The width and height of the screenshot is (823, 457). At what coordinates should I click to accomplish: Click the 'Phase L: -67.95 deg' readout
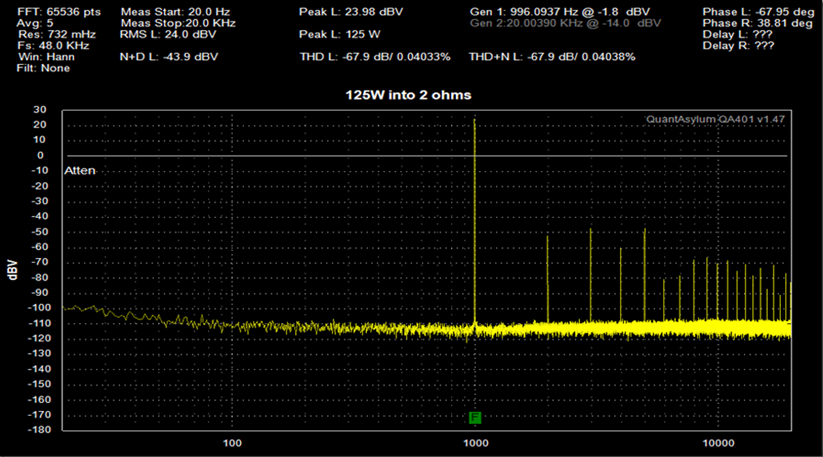[758, 12]
